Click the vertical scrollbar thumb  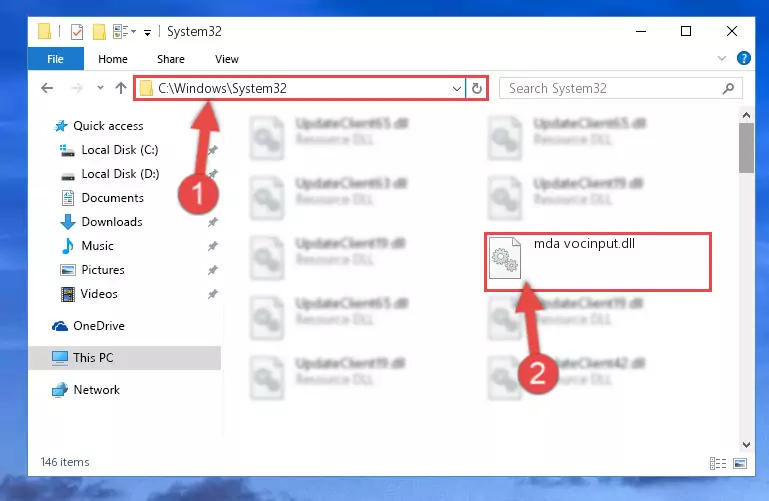click(x=746, y=148)
